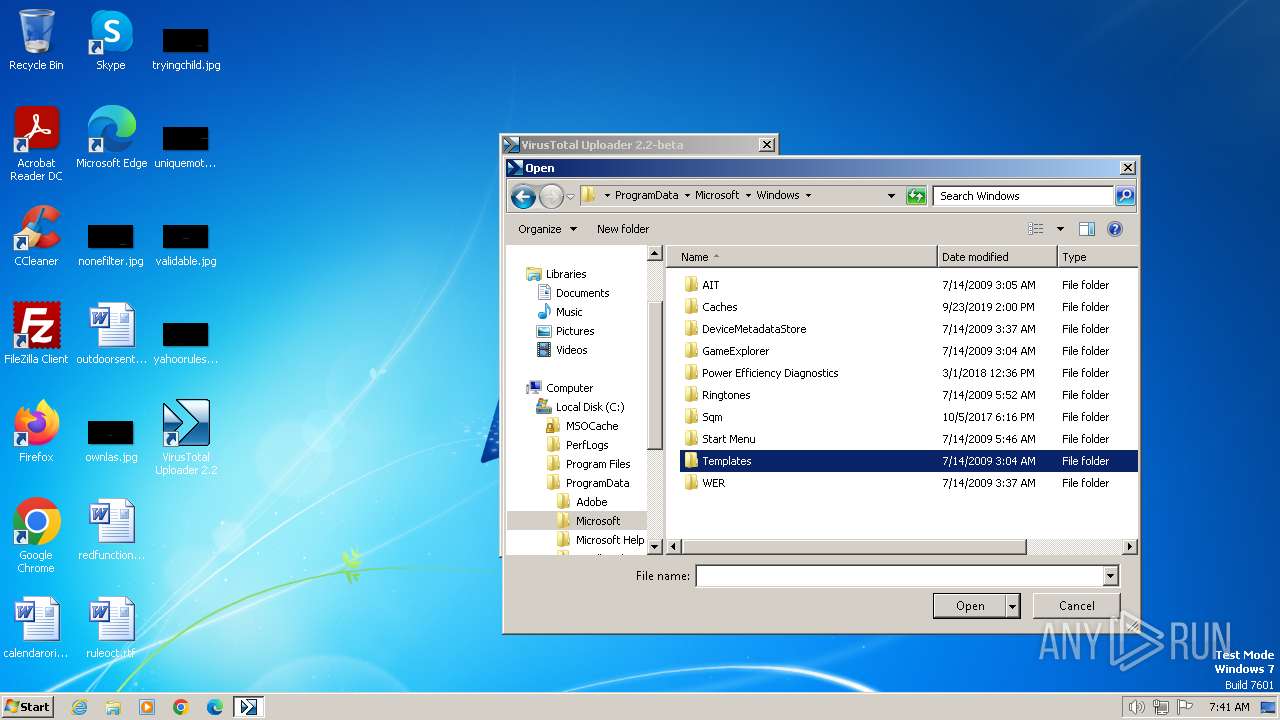Select calendarori document on desktop
This screenshot has height=720, width=1280.
(x=36, y=628)
